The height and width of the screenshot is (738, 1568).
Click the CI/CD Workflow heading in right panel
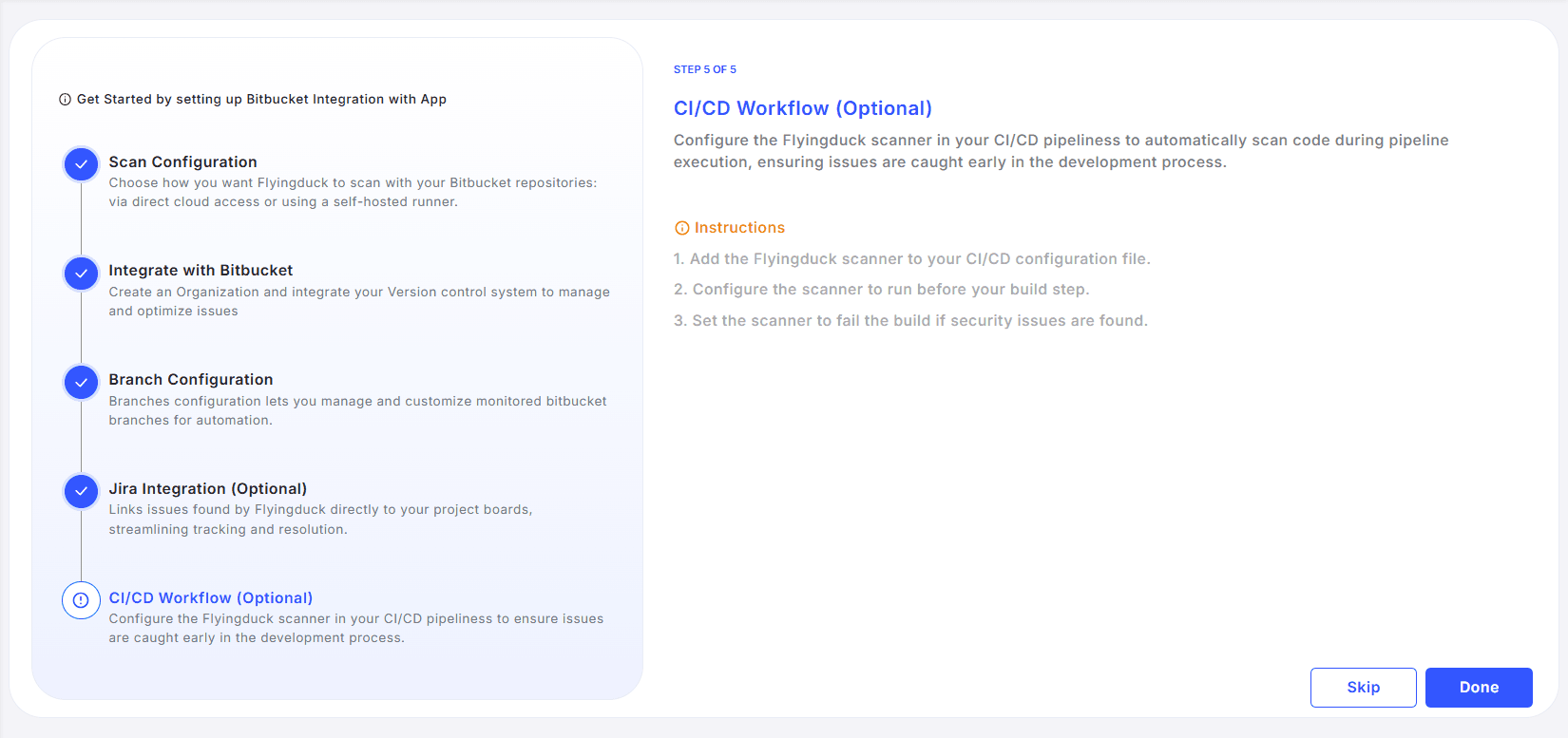(x=802, y=108)
